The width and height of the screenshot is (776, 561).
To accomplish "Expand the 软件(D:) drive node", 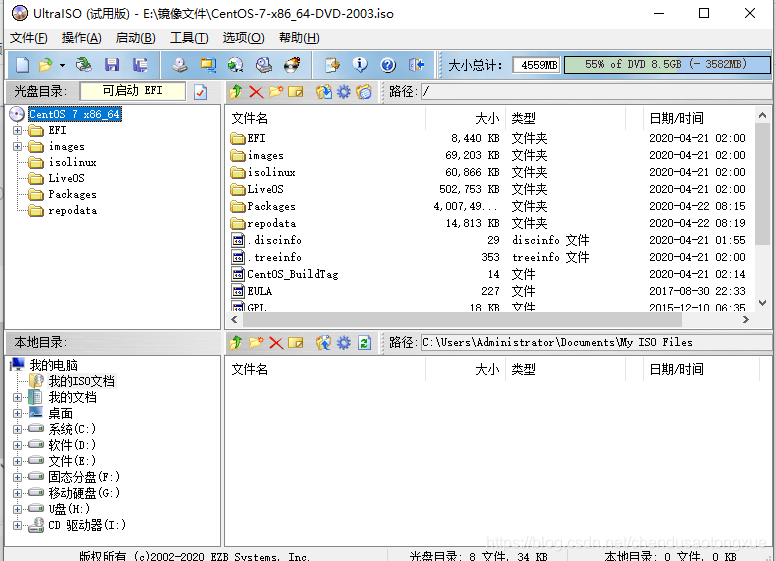I will [17, 445].
